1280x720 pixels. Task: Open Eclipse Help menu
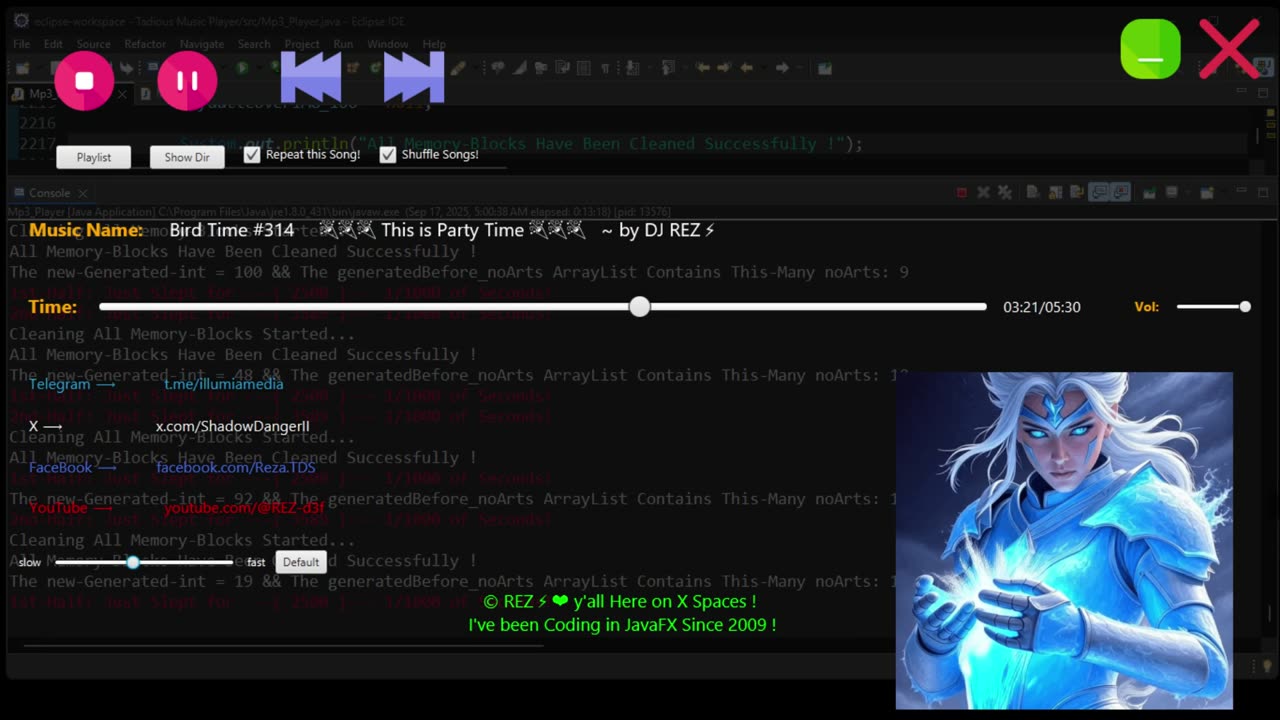(434, 44)
